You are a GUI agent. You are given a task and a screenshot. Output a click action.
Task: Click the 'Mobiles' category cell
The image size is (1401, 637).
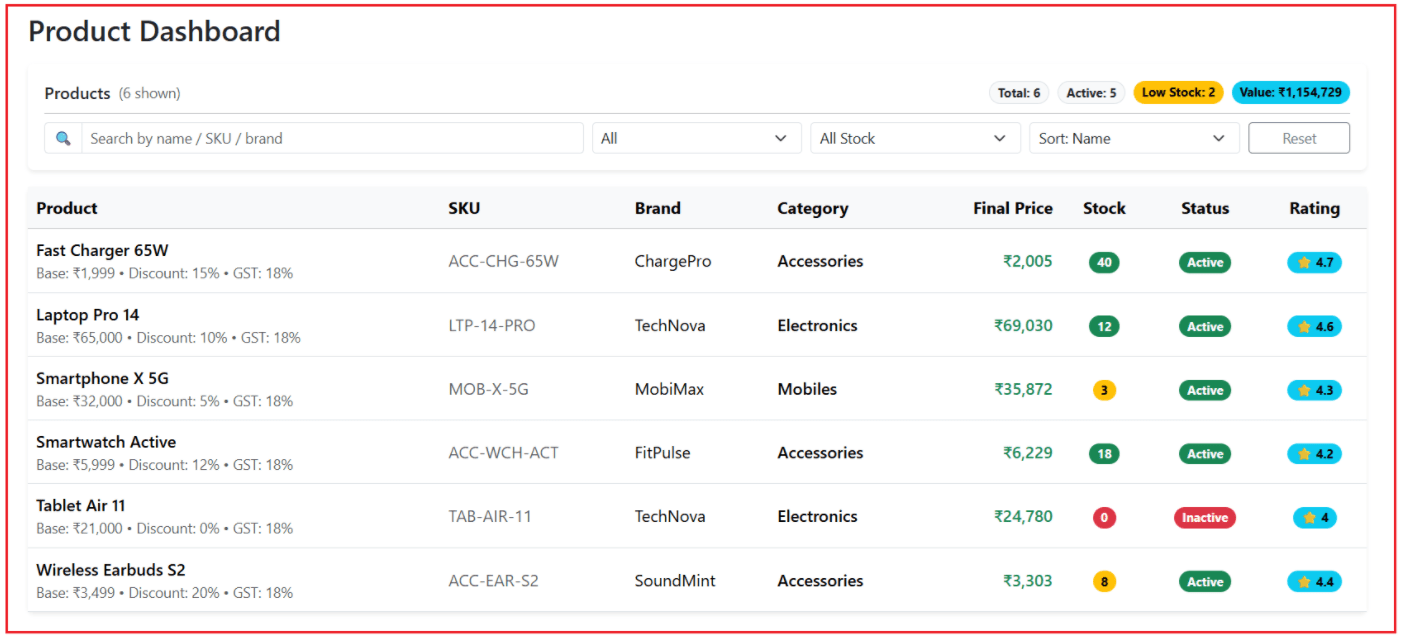pos(807,389)
